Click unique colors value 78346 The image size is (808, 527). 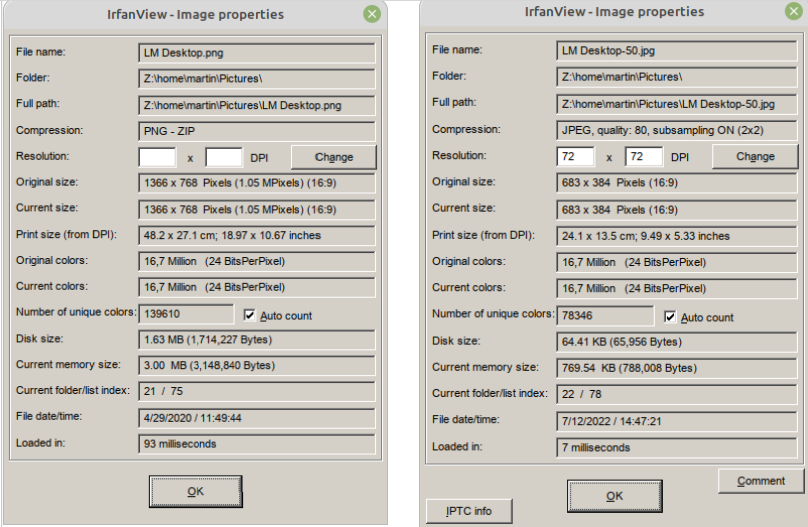coord(605,315)
